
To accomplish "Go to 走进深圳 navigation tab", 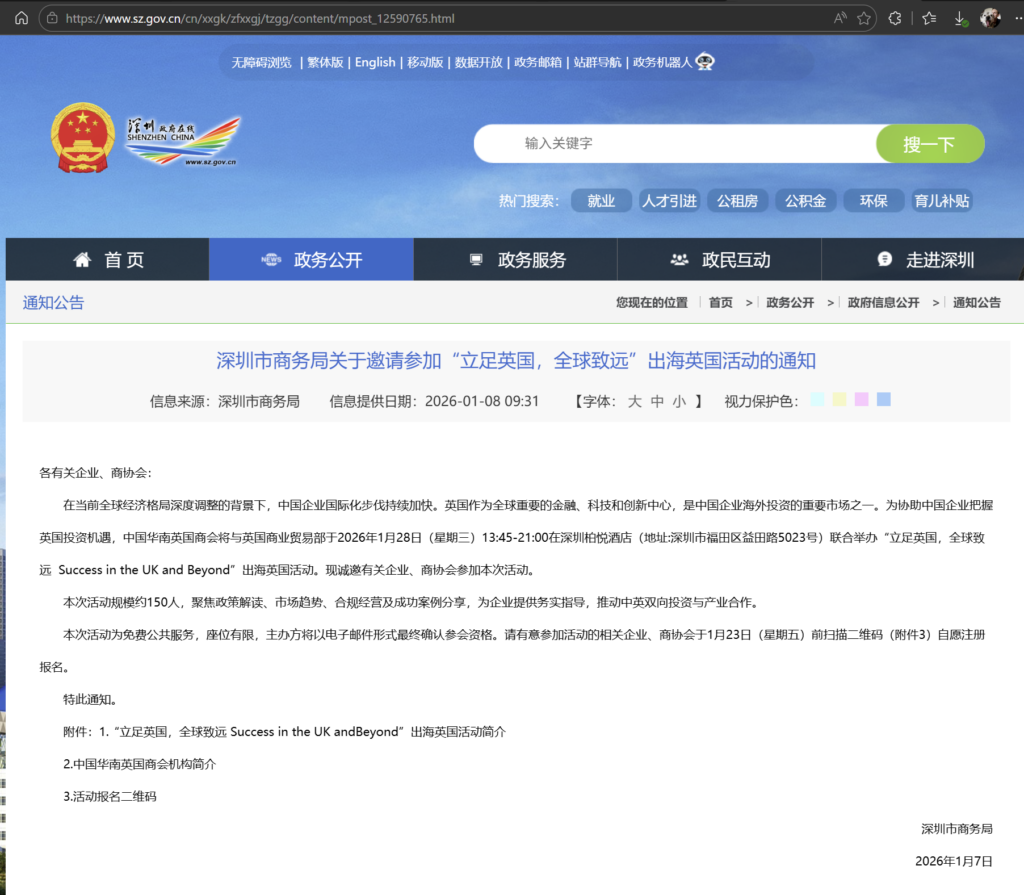I will 924,260.
